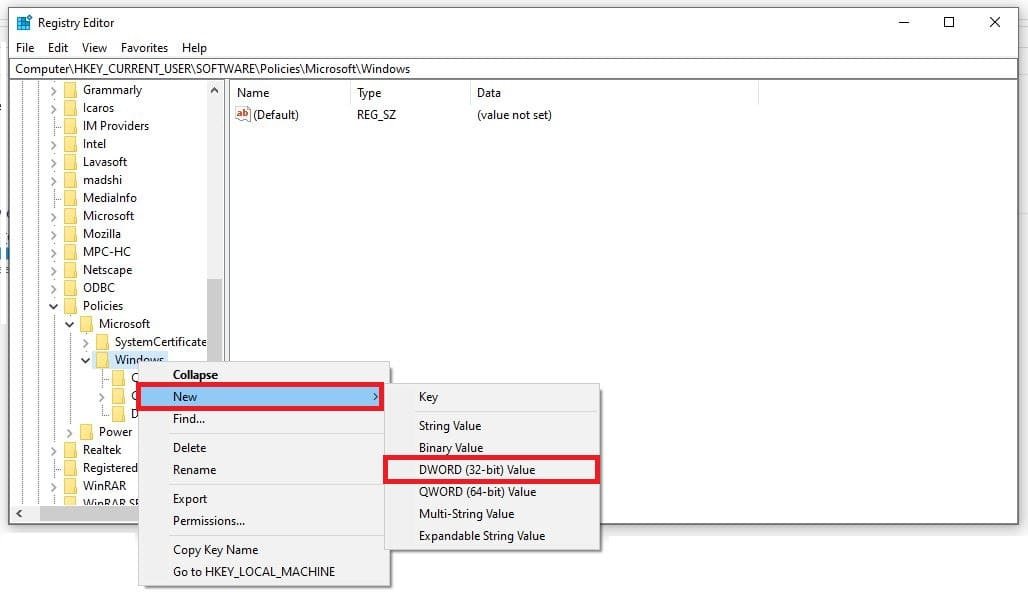Select Permissions... in context menu
Viewport: 1028px width, 597px height.
(208, 520)
